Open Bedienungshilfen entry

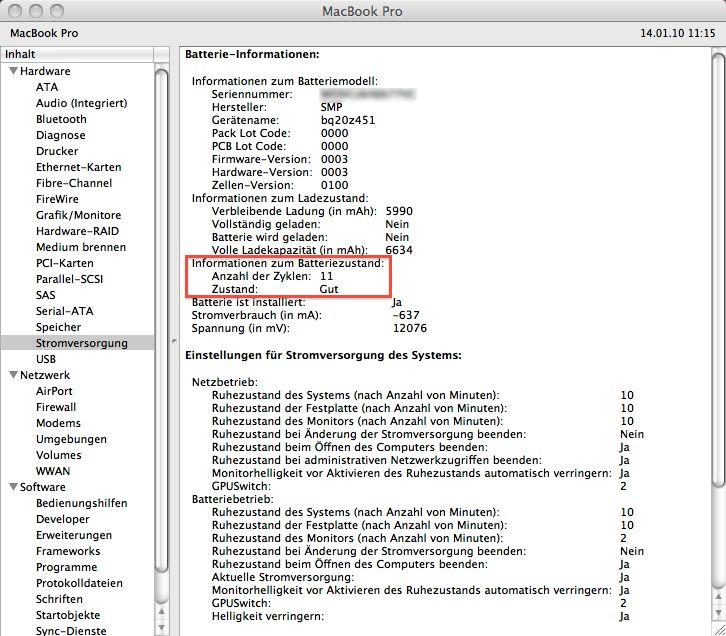click(x=81, y=503)
